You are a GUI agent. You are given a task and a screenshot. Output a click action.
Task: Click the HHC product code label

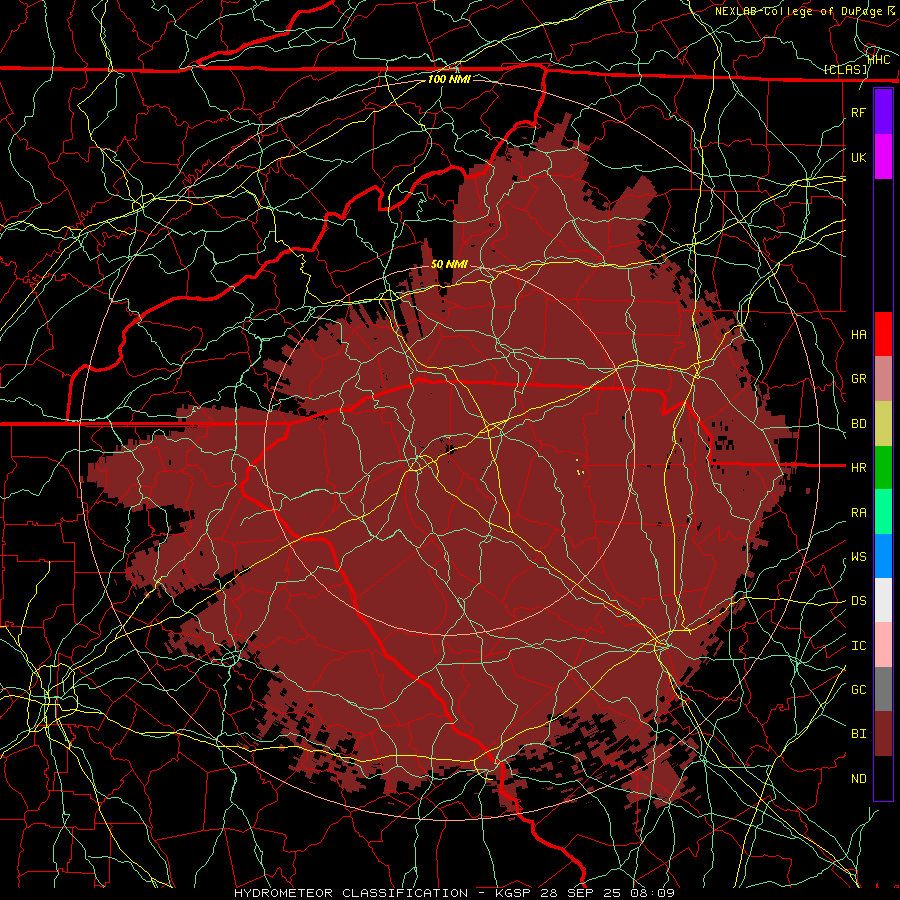(x=879, y=59)
